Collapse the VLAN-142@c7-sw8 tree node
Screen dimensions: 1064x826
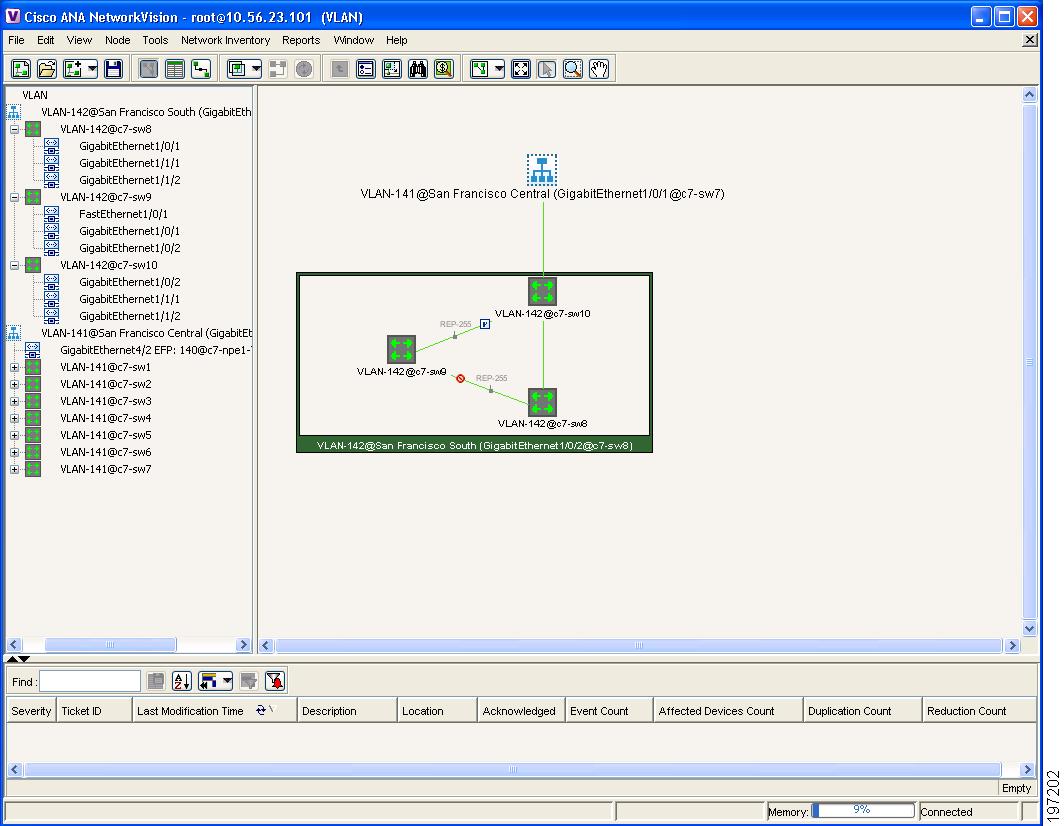(x=14, y=129)
